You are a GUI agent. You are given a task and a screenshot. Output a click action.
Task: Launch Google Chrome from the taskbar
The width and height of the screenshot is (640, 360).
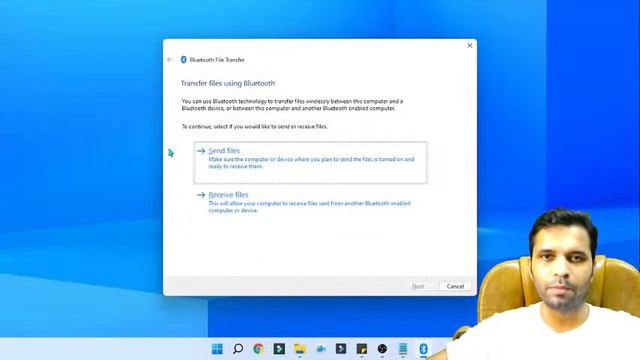click(x=258, y=349)
